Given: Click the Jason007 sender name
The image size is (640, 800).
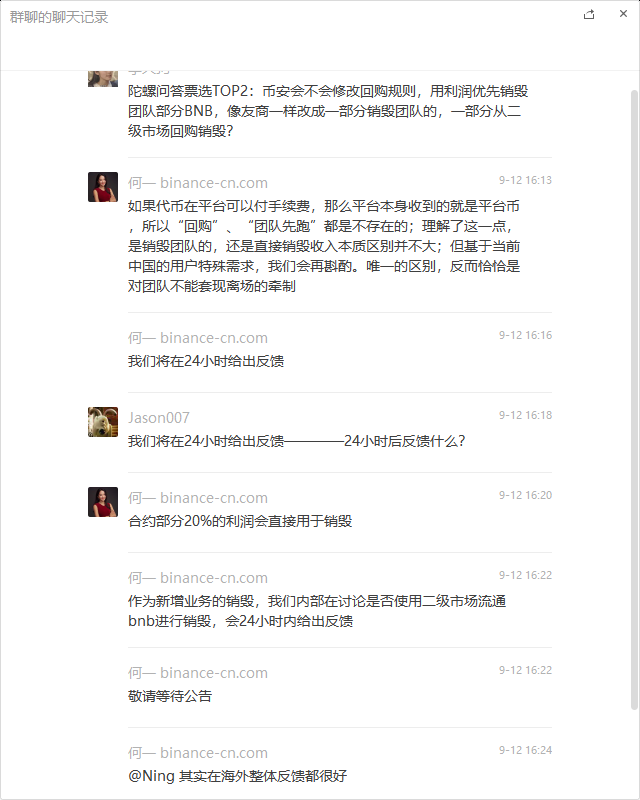Looking at the screenshot, I should click(159, 417).
